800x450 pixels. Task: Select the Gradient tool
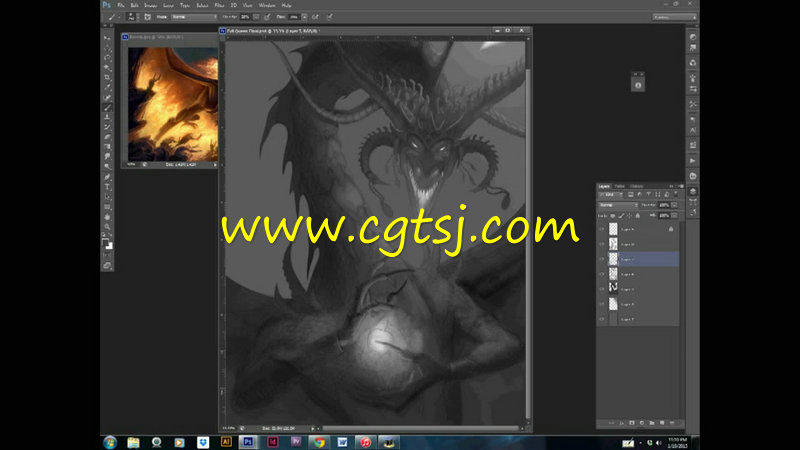pyautogui.click(x=107, y=147)
